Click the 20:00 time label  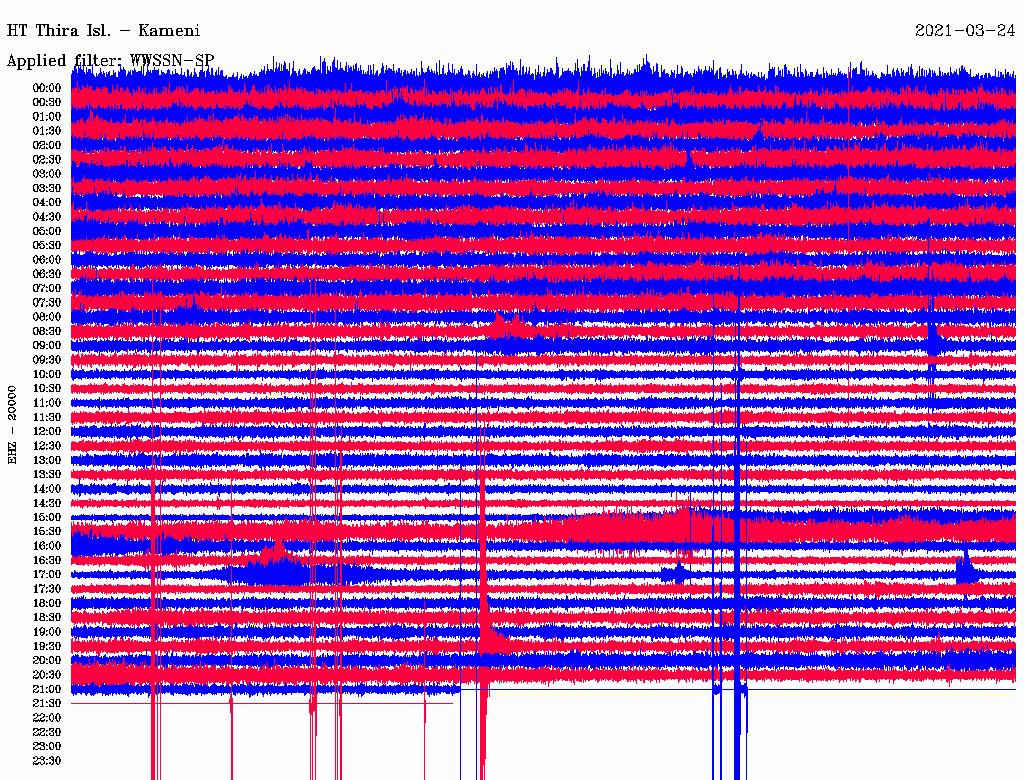[x=47, y=661]
